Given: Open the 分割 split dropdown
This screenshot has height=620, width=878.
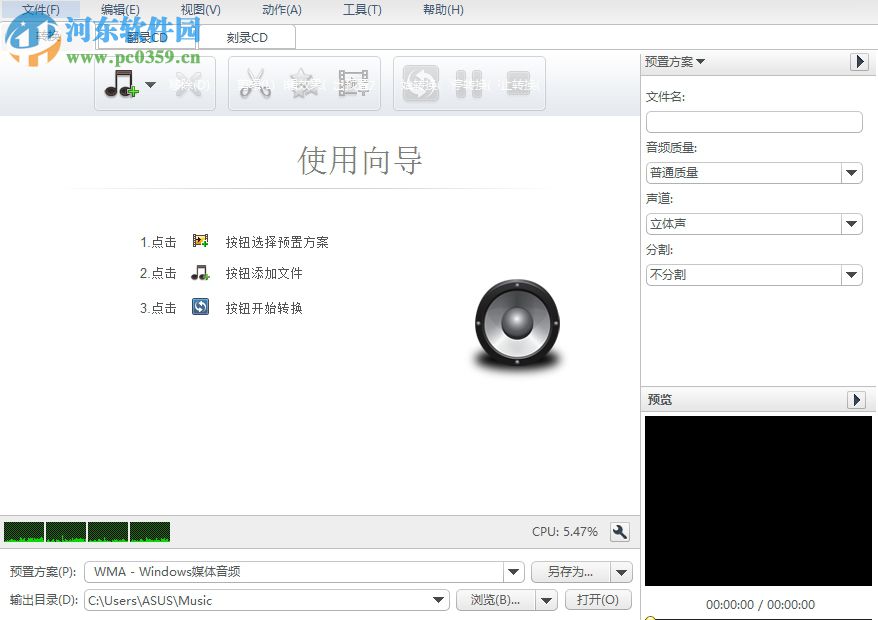Looking at the screenshot, I should pyautogui.click(x=851, y=275).
